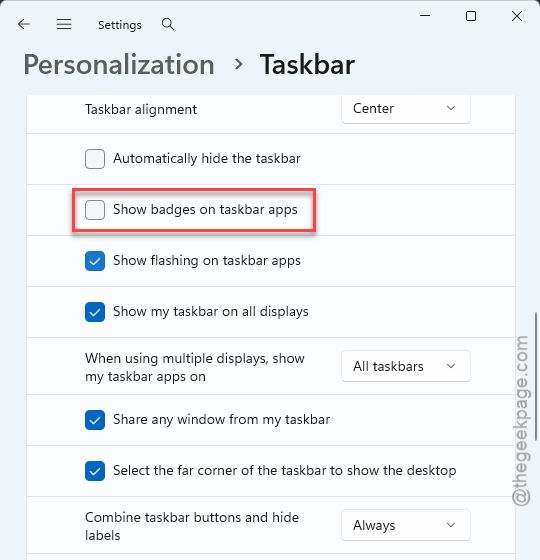This screenshot has width=540, height=560.
Task: Uncheck Show flashing on taskbar apps
Action: click(95, 261)
